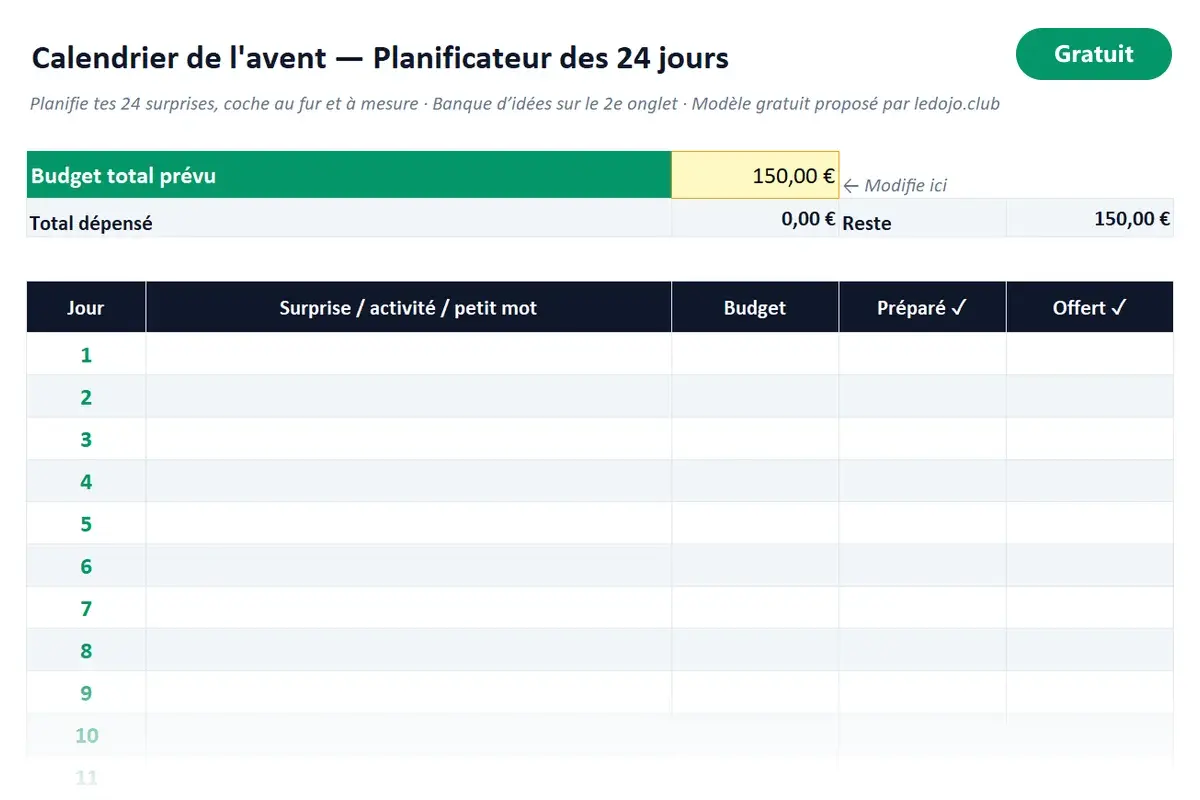Select the Total dépensé label cell
The width and height of the screenshot is (1200, 800).
349,218
